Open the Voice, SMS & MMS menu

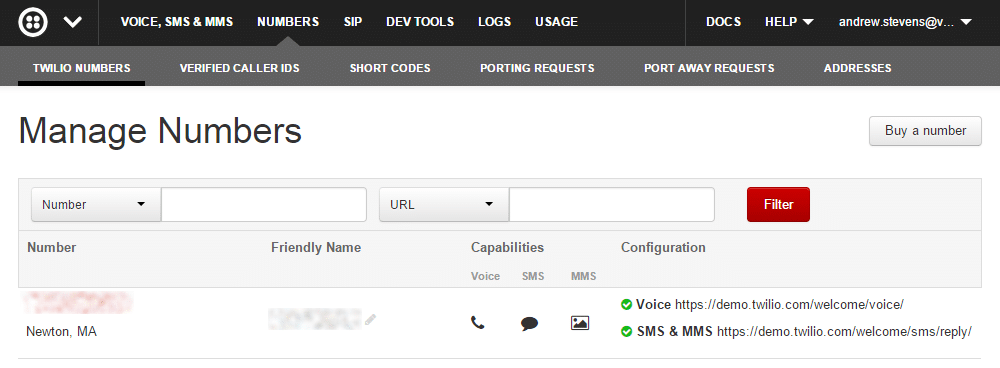177,22
